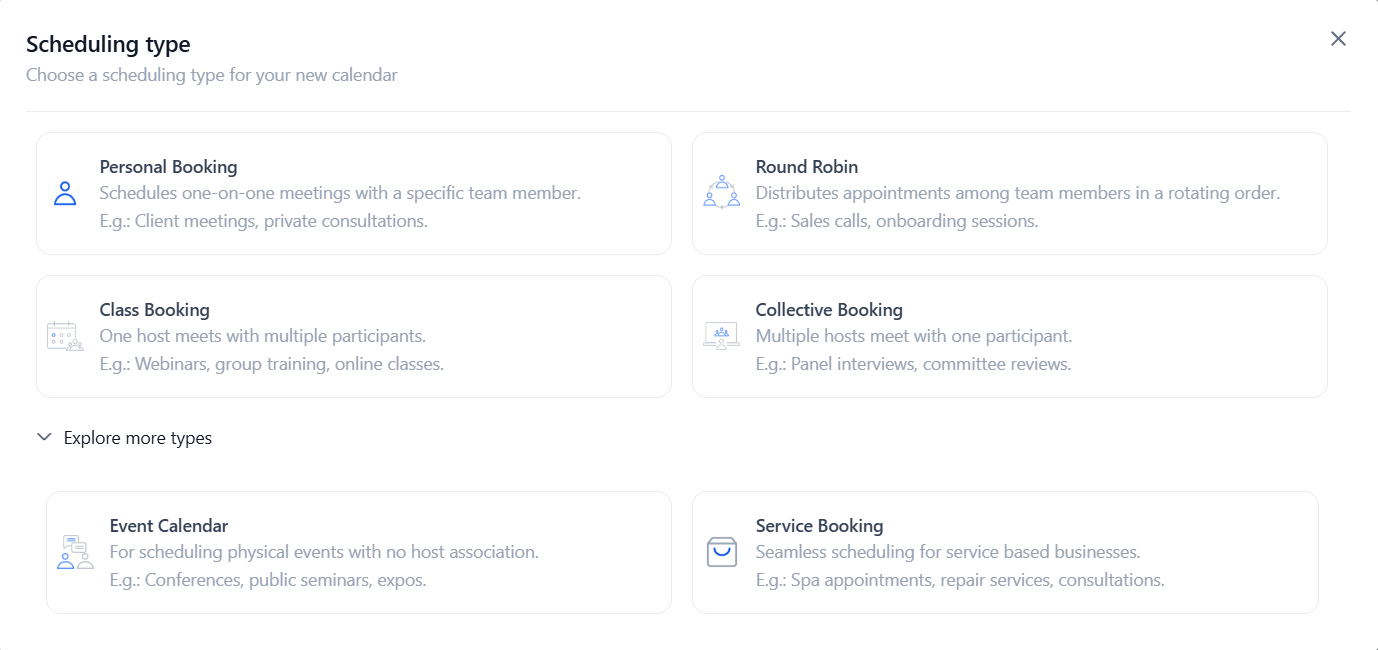Click 'E.g.: Sales calls, onboarding sessions' text
Image resolution: width=1378 pixels, height=650 pixels.
(x=897, y=221)
